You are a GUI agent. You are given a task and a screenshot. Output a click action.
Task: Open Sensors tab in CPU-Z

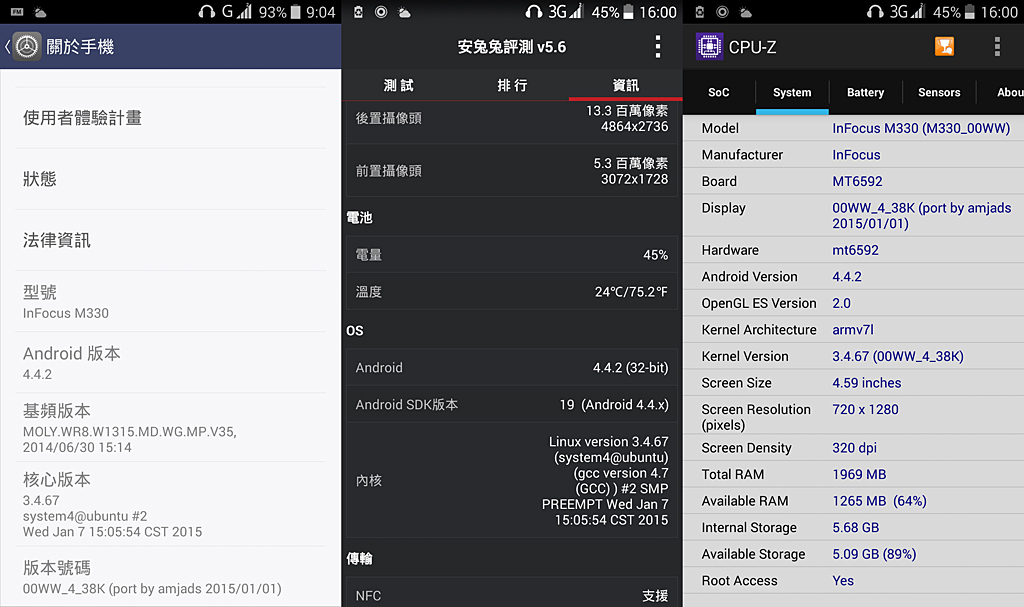[x=939, y=92]
